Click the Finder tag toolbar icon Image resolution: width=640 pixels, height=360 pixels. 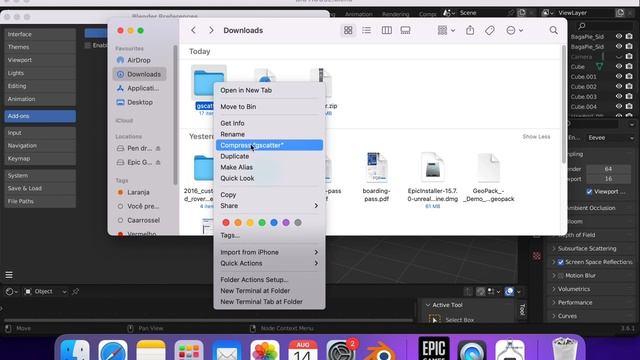pos(490,30)
